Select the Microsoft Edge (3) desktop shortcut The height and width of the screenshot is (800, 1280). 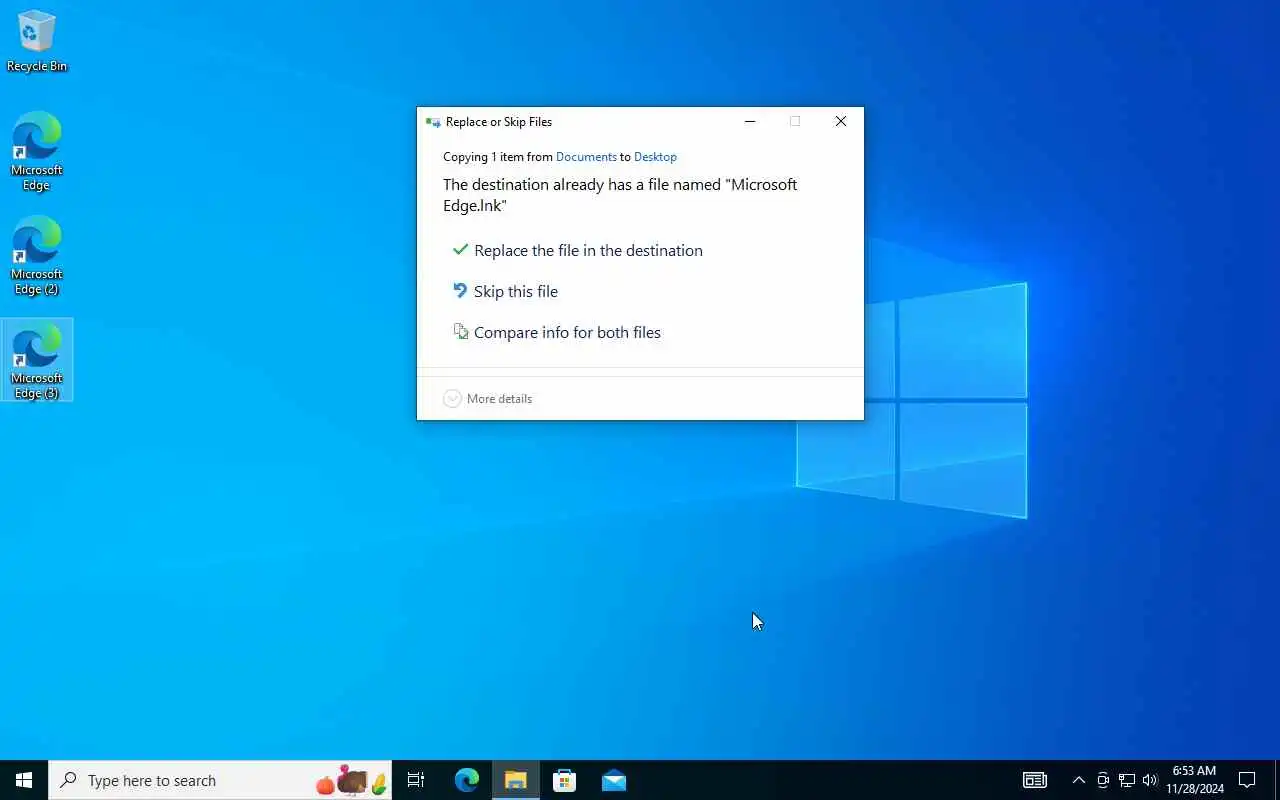[37, 360]
